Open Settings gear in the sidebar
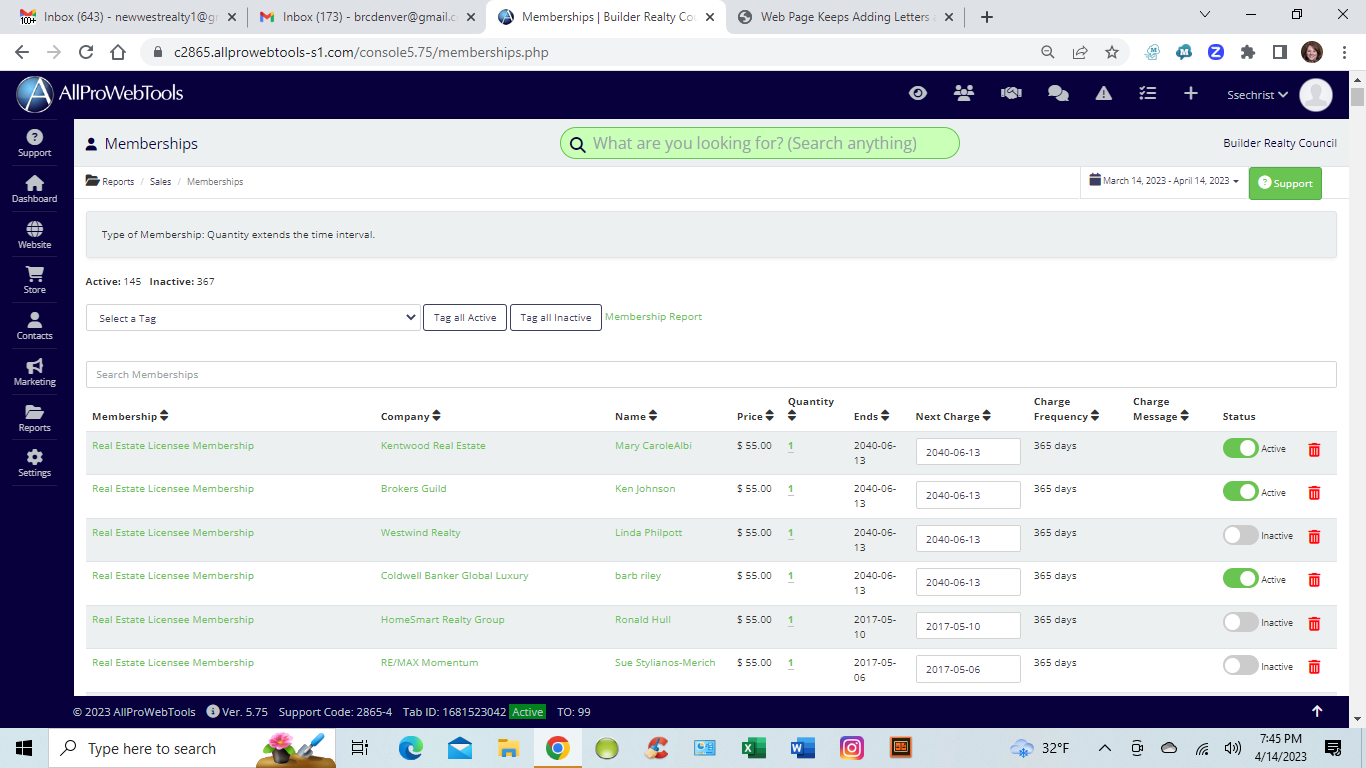Viewport: 1366px width, 768px height. (34, 463)
